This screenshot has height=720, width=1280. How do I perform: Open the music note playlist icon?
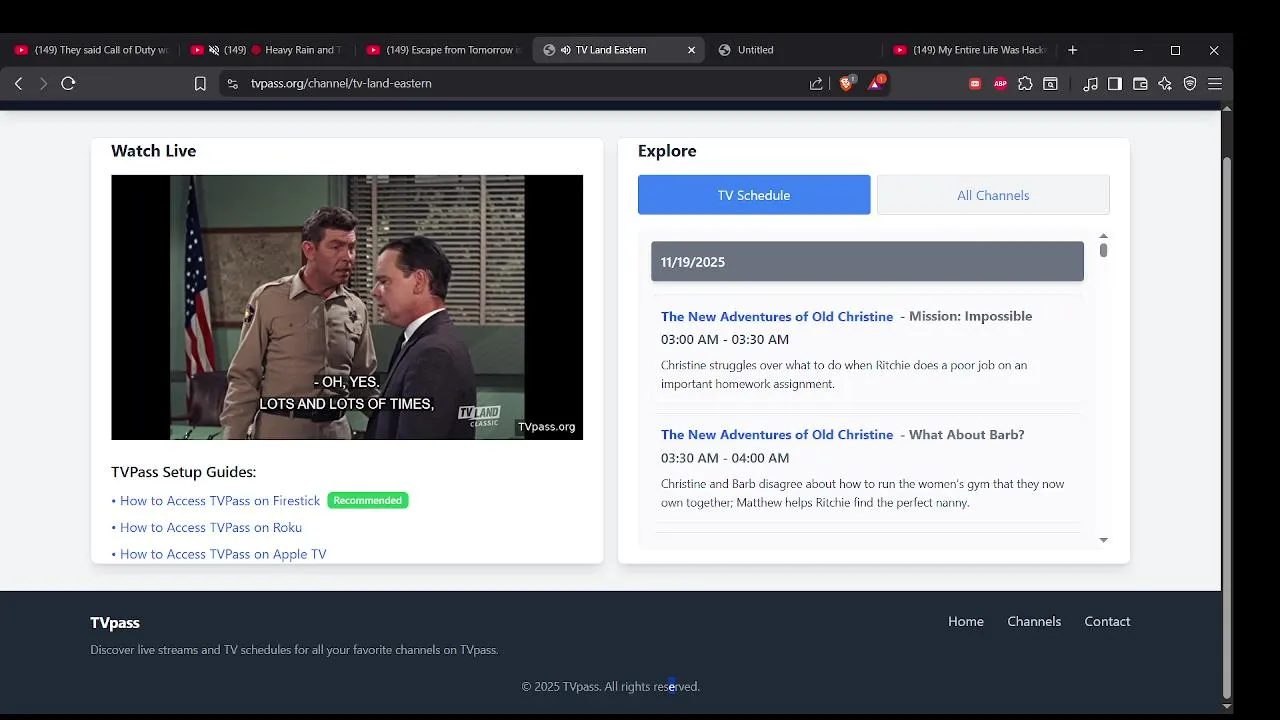(1090, 84)
